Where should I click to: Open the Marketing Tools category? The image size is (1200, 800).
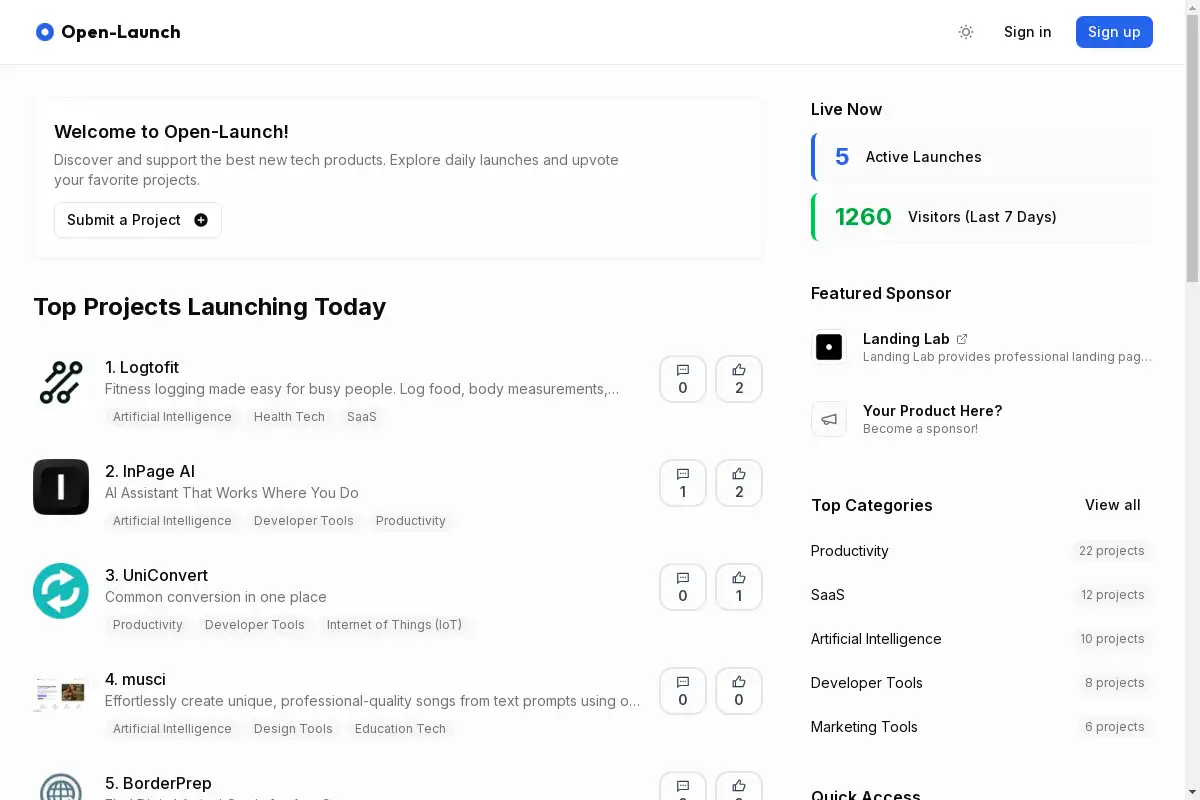click(864, 727)
